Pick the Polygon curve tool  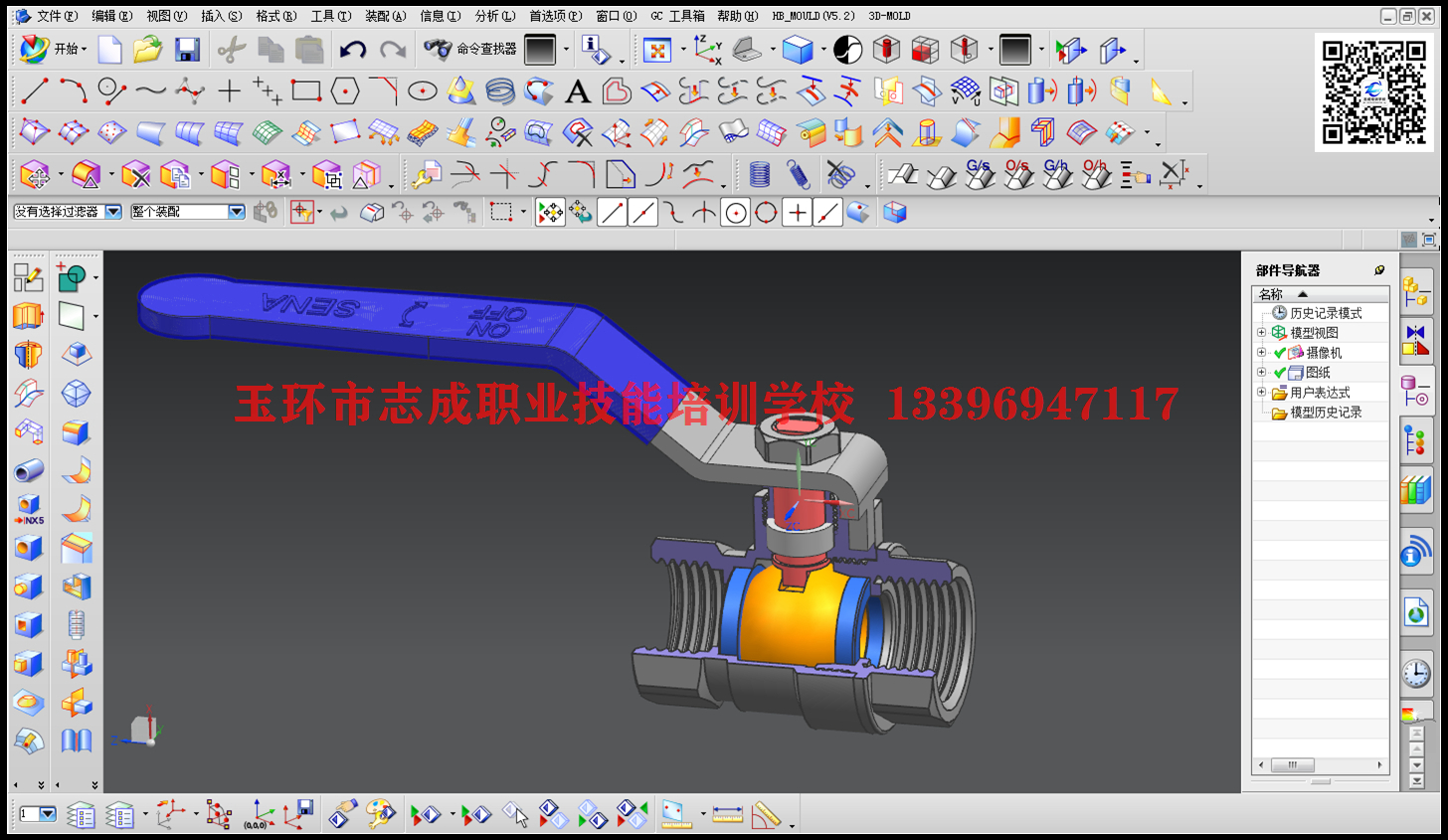pyautogui.click(x=344, y=91)
